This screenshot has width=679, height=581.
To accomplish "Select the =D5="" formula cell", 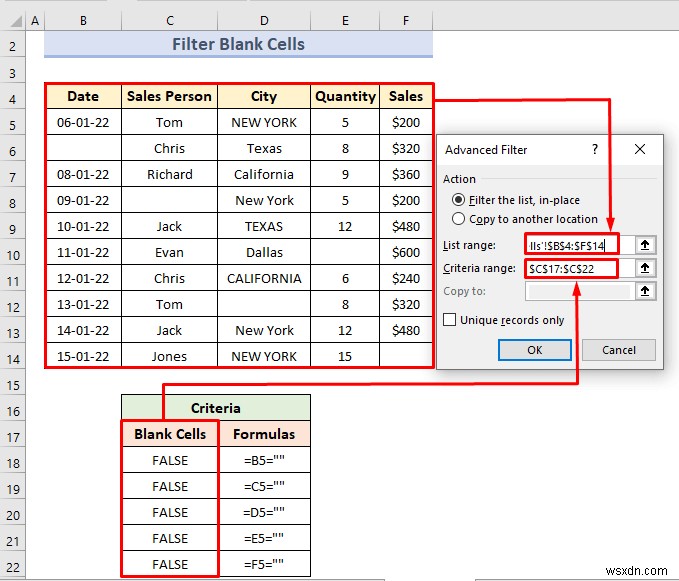I will point(264,512).
